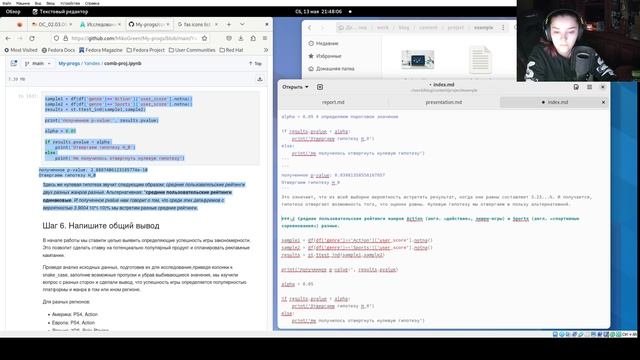Create new document in the text editor
Viewport: 640px width, 360px height.
(320, 87)
